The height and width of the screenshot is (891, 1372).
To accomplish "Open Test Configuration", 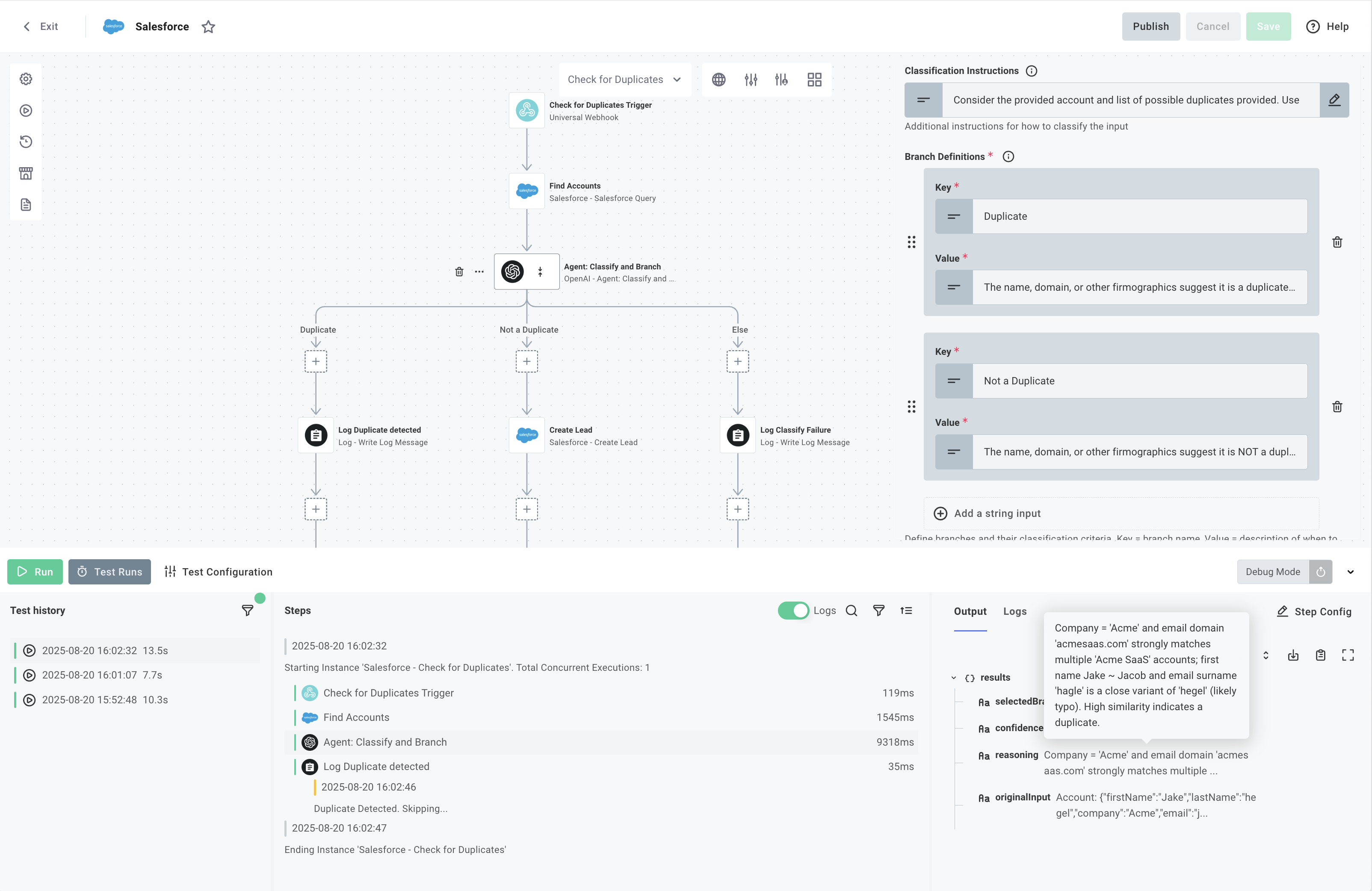I will click(218, 571).
